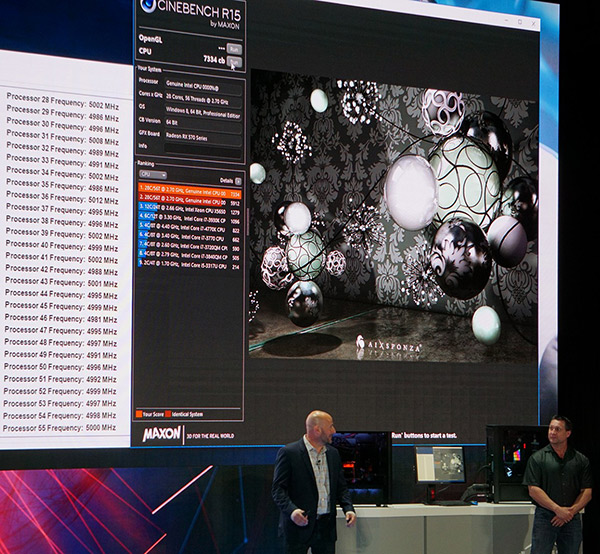Maximize the Cinebench window
600x554 pixels.
point(520,22)
